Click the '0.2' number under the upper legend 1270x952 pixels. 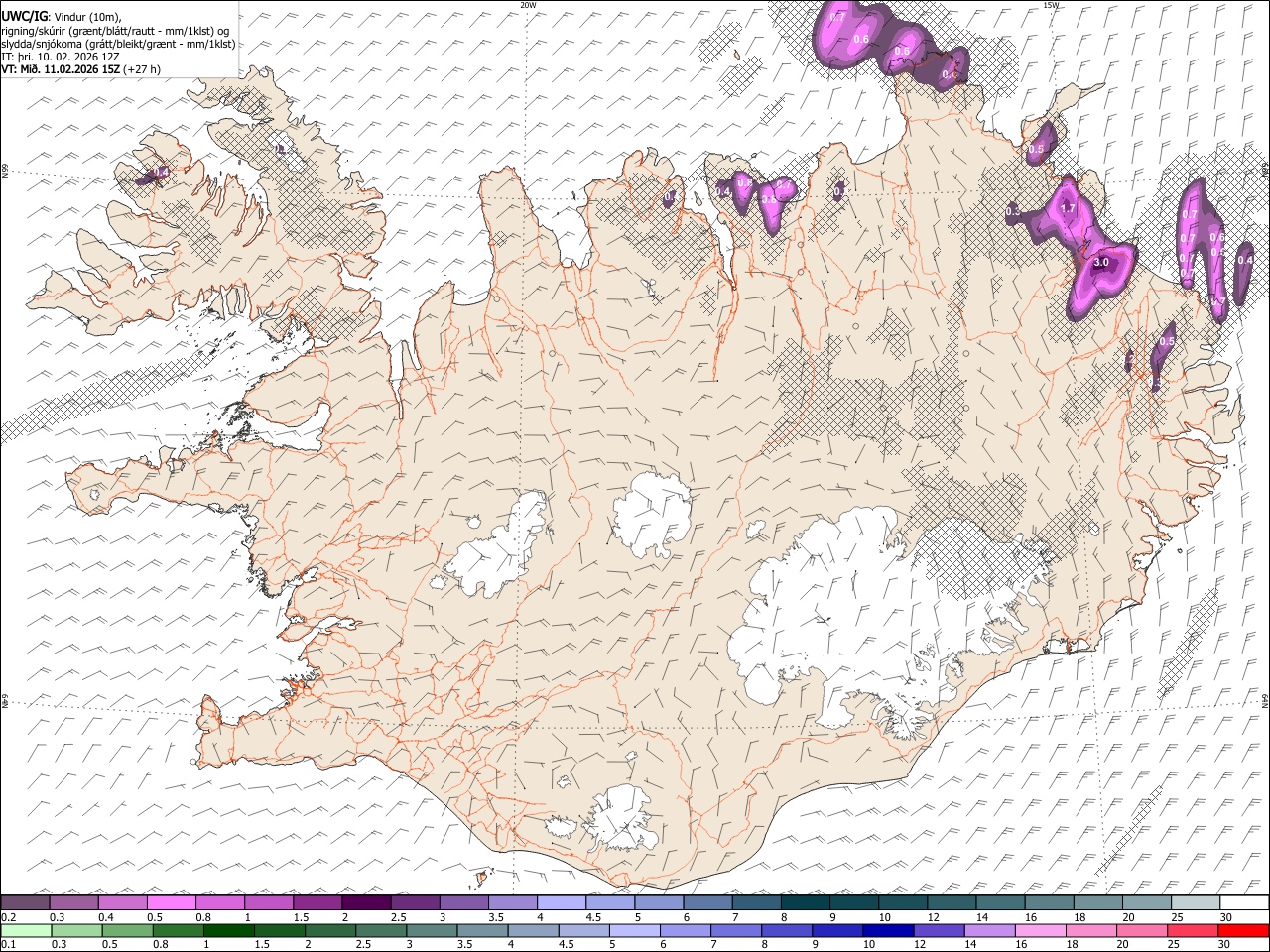(x=7, y=917)
